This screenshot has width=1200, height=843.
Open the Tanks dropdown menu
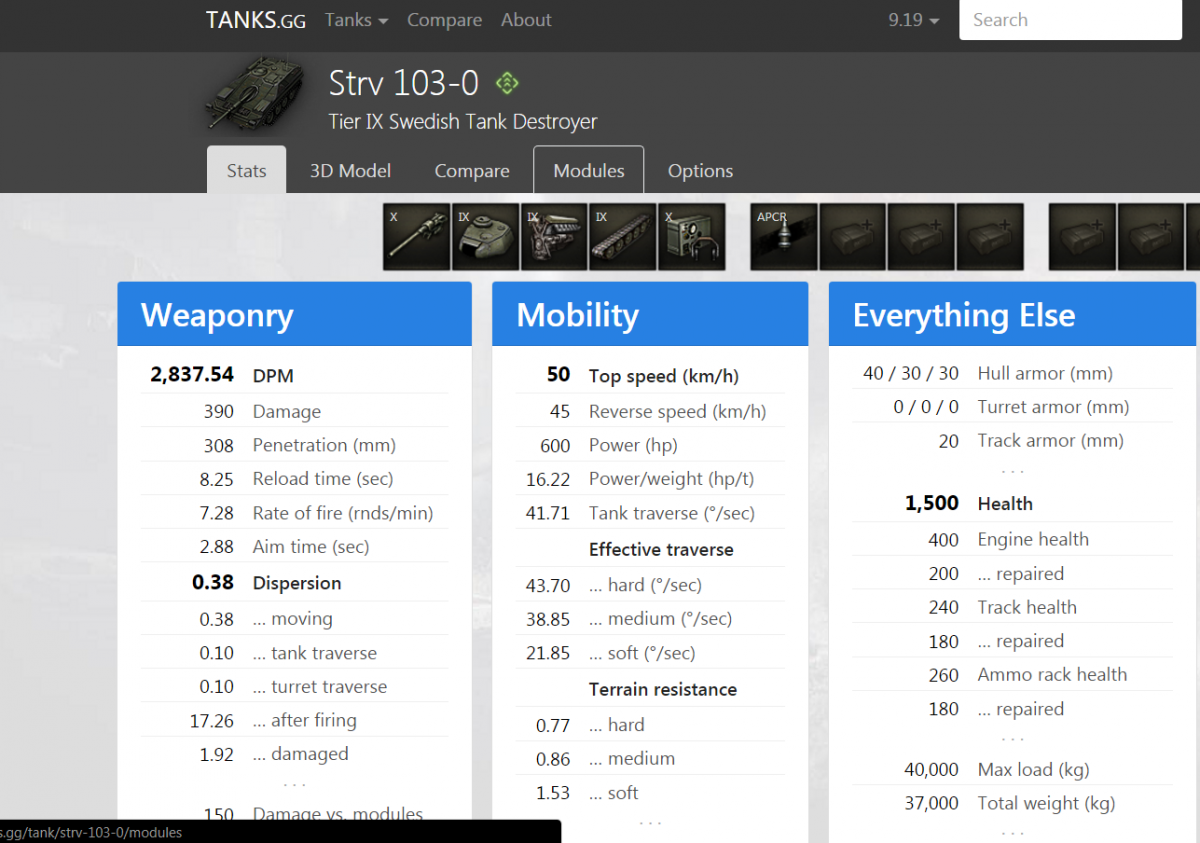pos(356,20)
